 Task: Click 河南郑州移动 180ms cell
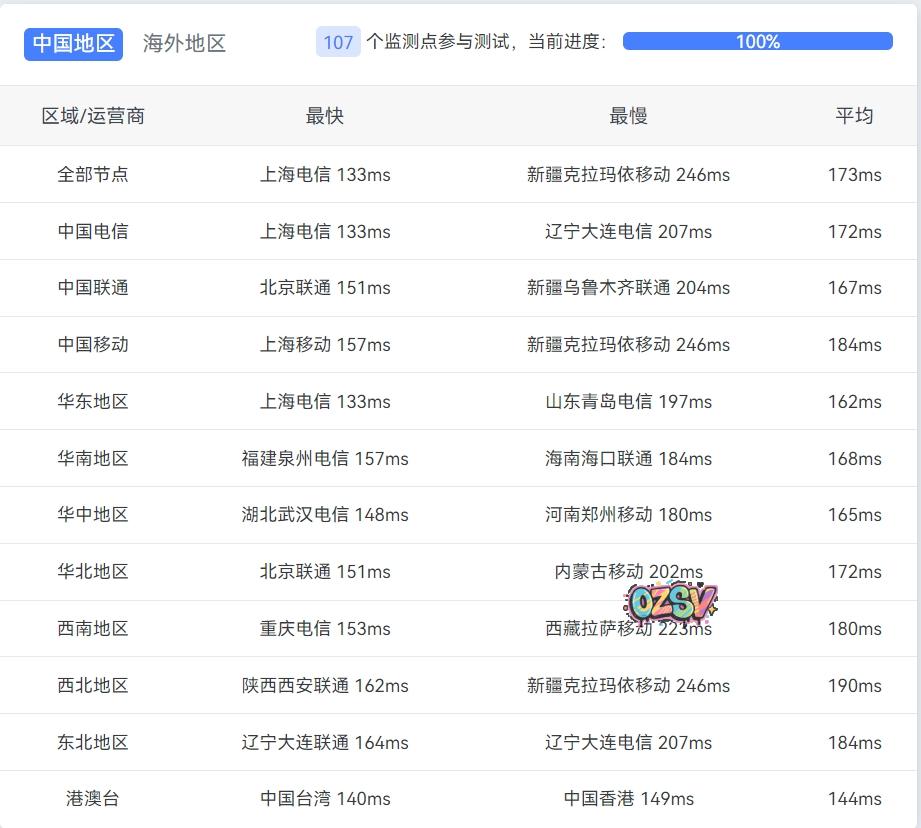[x=628, y=515]
